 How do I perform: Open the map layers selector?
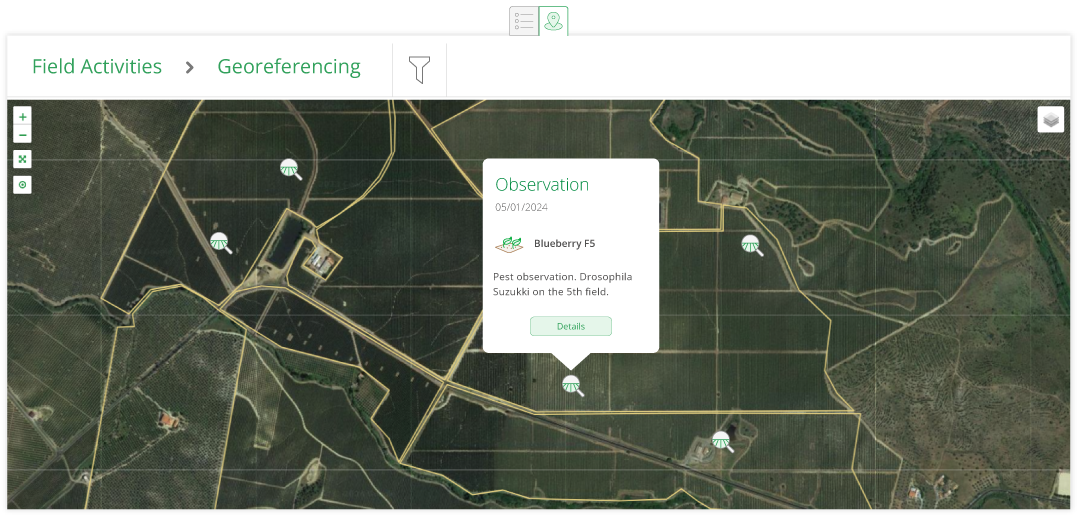1050,120
